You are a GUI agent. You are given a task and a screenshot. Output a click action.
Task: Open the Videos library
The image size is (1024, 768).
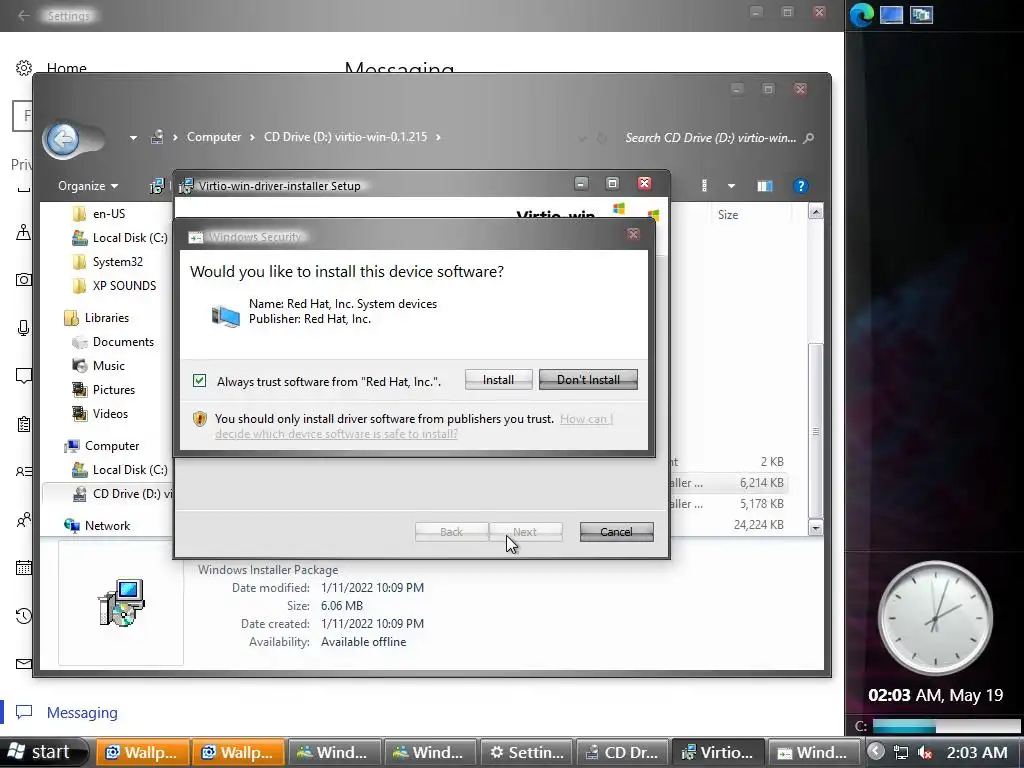pos(100,414)
